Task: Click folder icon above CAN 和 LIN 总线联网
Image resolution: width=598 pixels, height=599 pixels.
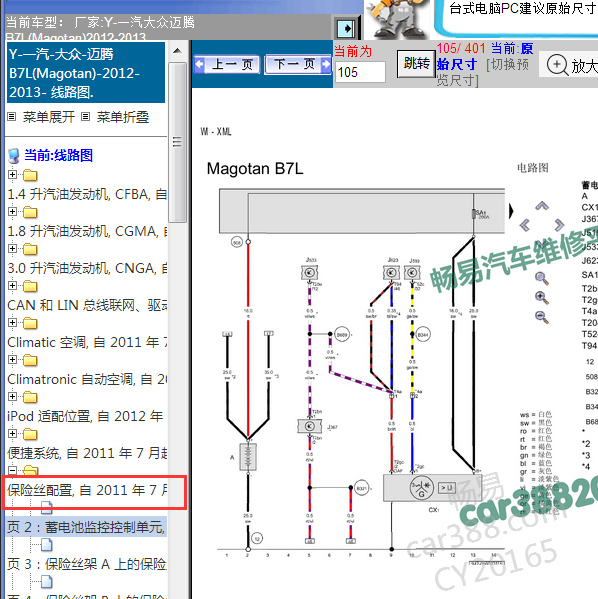Action: point(30,286)
